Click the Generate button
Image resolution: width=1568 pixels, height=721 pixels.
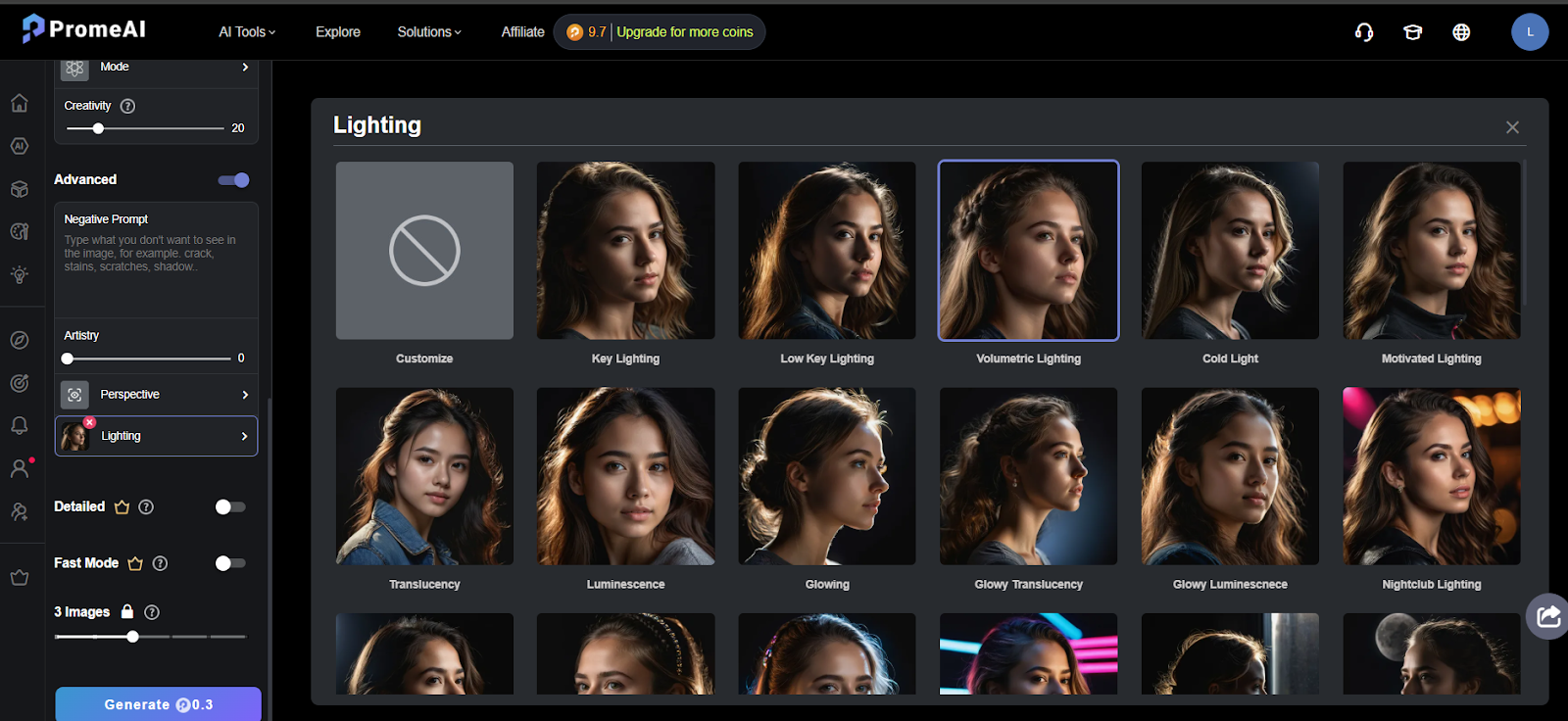pos(158,704)
